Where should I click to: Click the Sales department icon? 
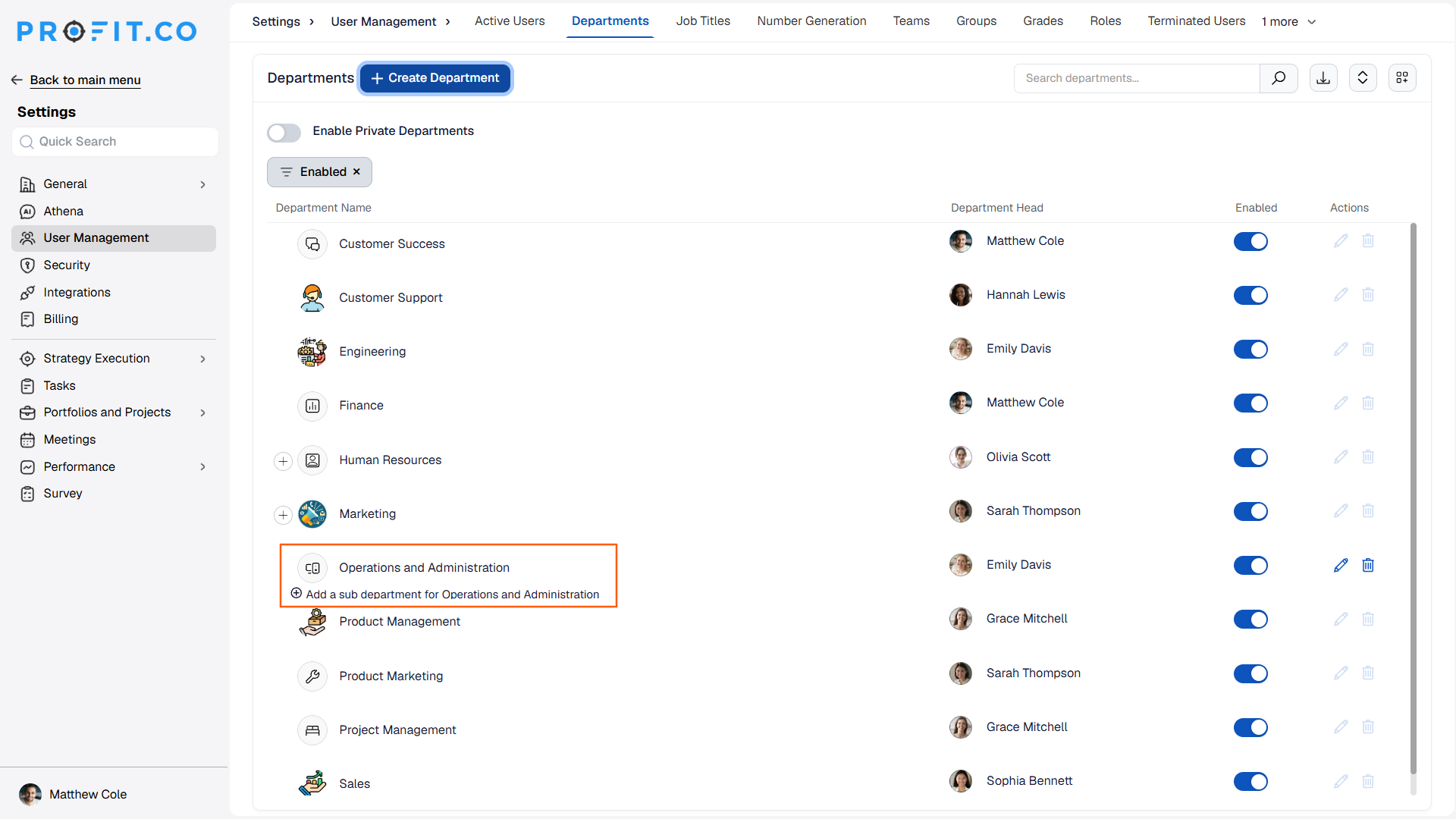[x=312, y=783]
